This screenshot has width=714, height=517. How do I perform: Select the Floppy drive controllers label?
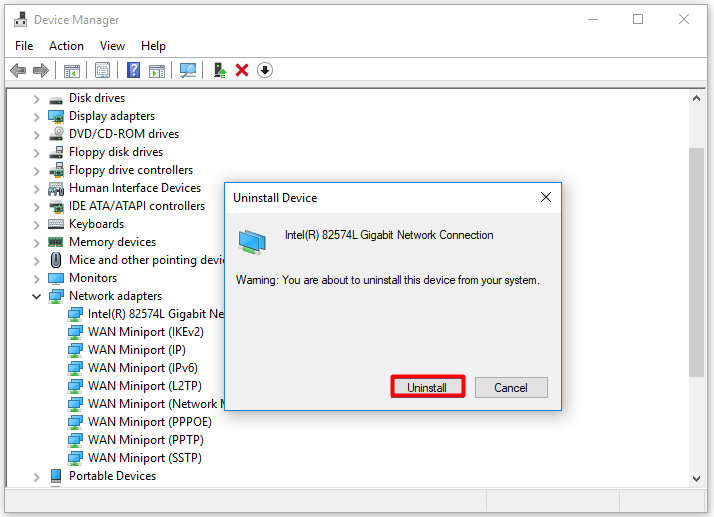[x=131, y=170]
